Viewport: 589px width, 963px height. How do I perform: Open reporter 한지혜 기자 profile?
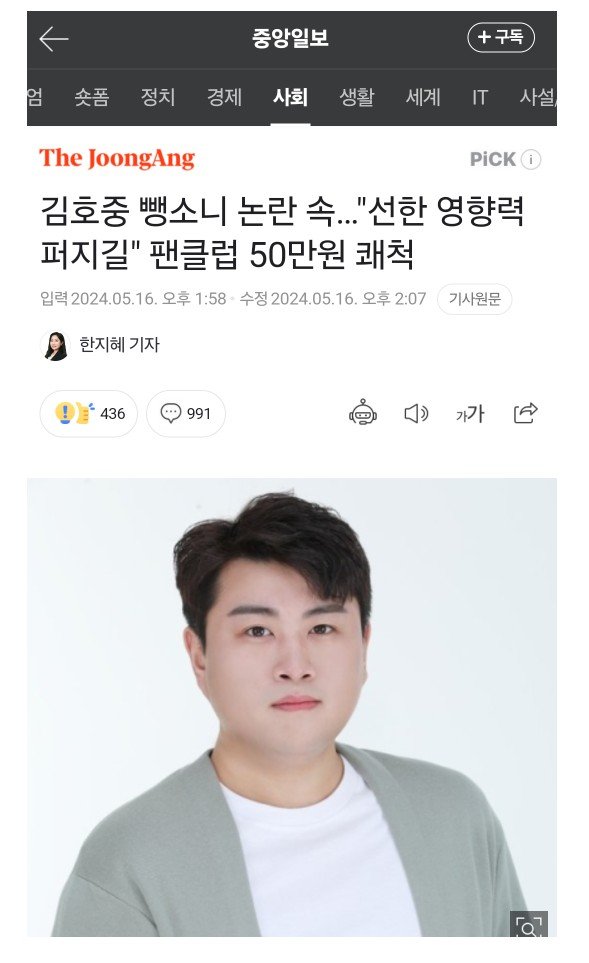[119, 345]
